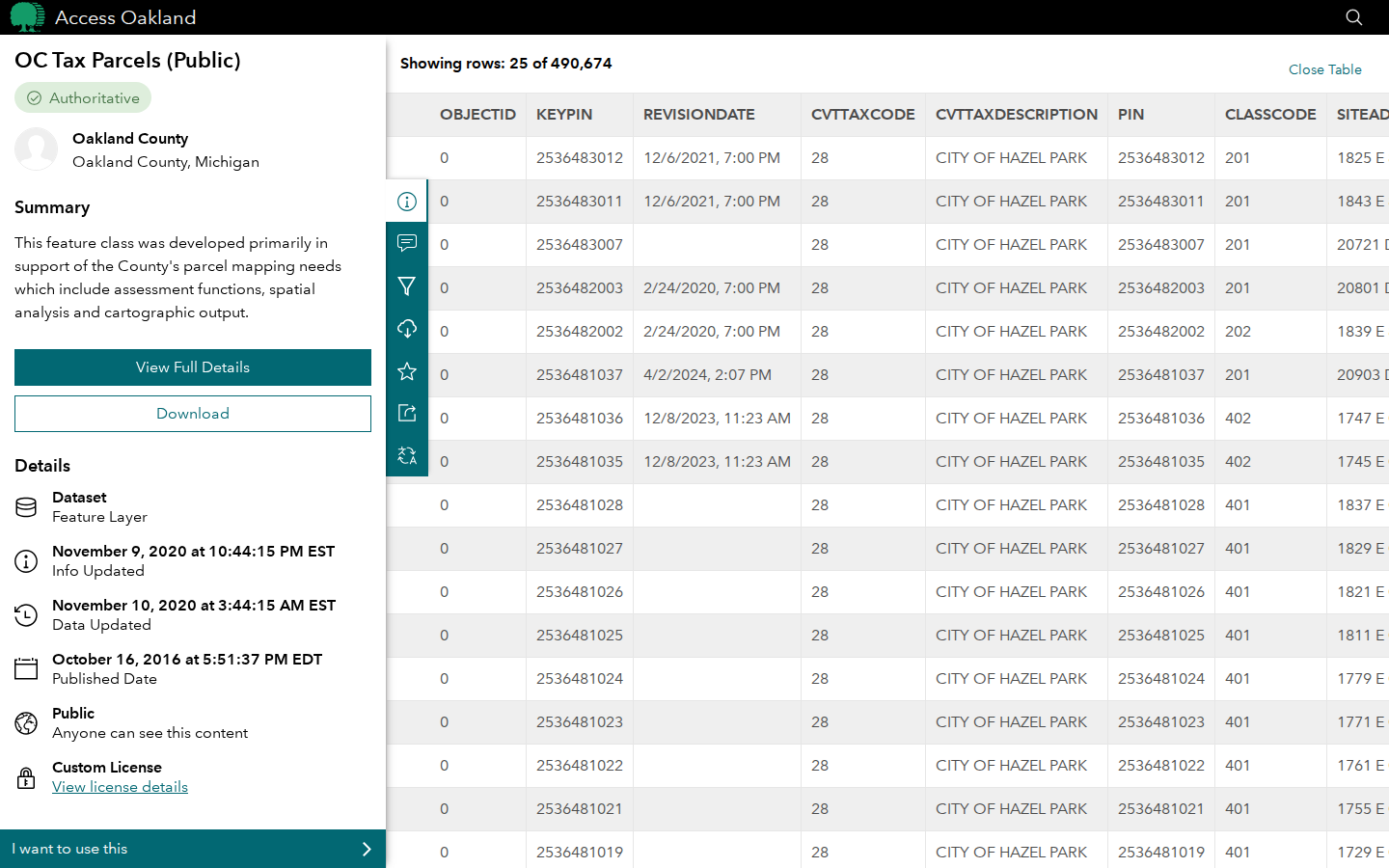Click the Oakland County avatar image

click(x=37, y=149)
